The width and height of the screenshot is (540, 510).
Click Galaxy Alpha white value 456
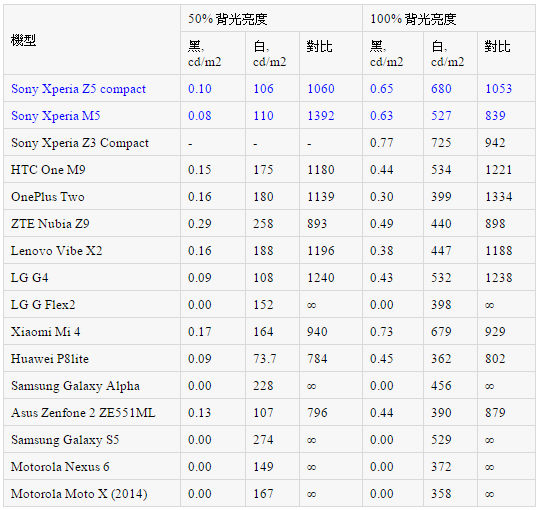click(x=441, y=386)
